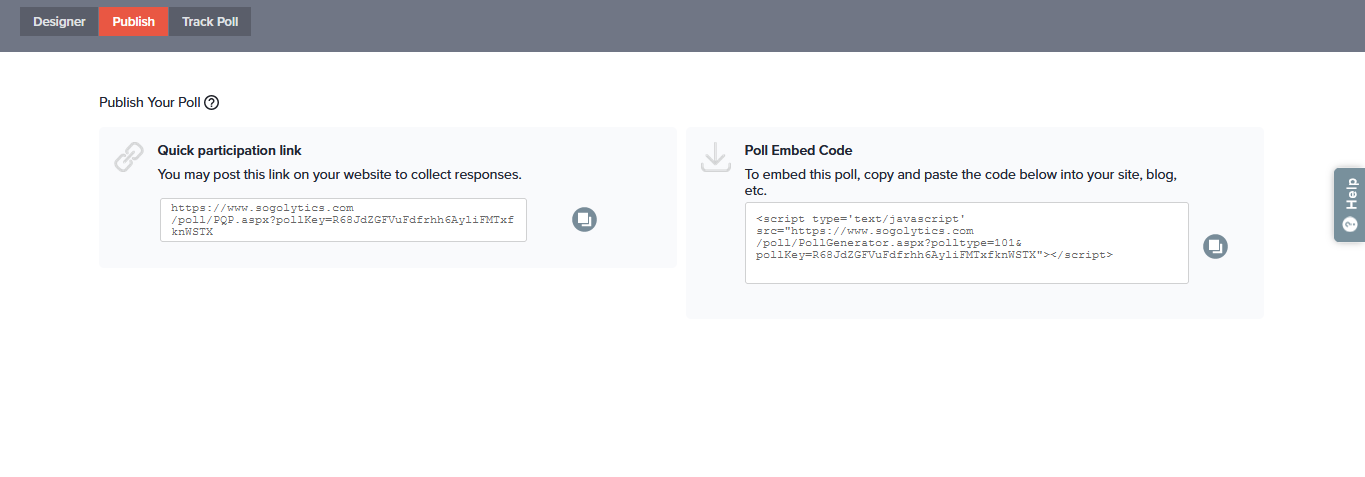1365x477 pixels.
Task: Switch to the Track Poll tab
Action: tap(210, 22)
